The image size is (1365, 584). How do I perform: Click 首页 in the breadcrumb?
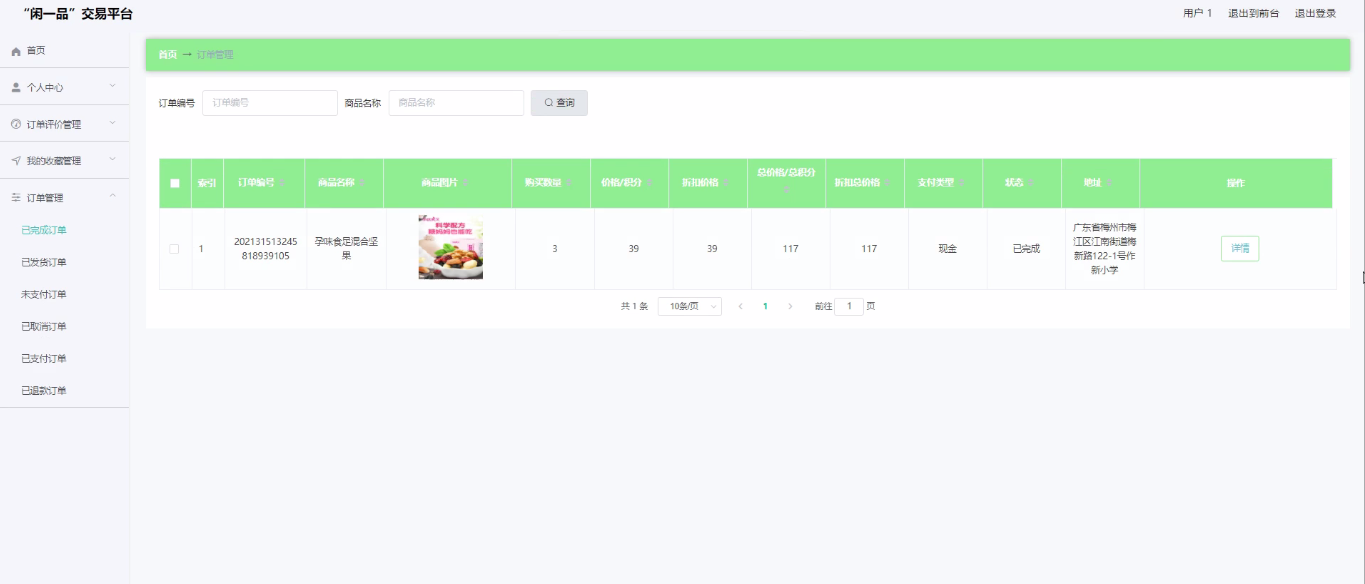coord(168,55)
